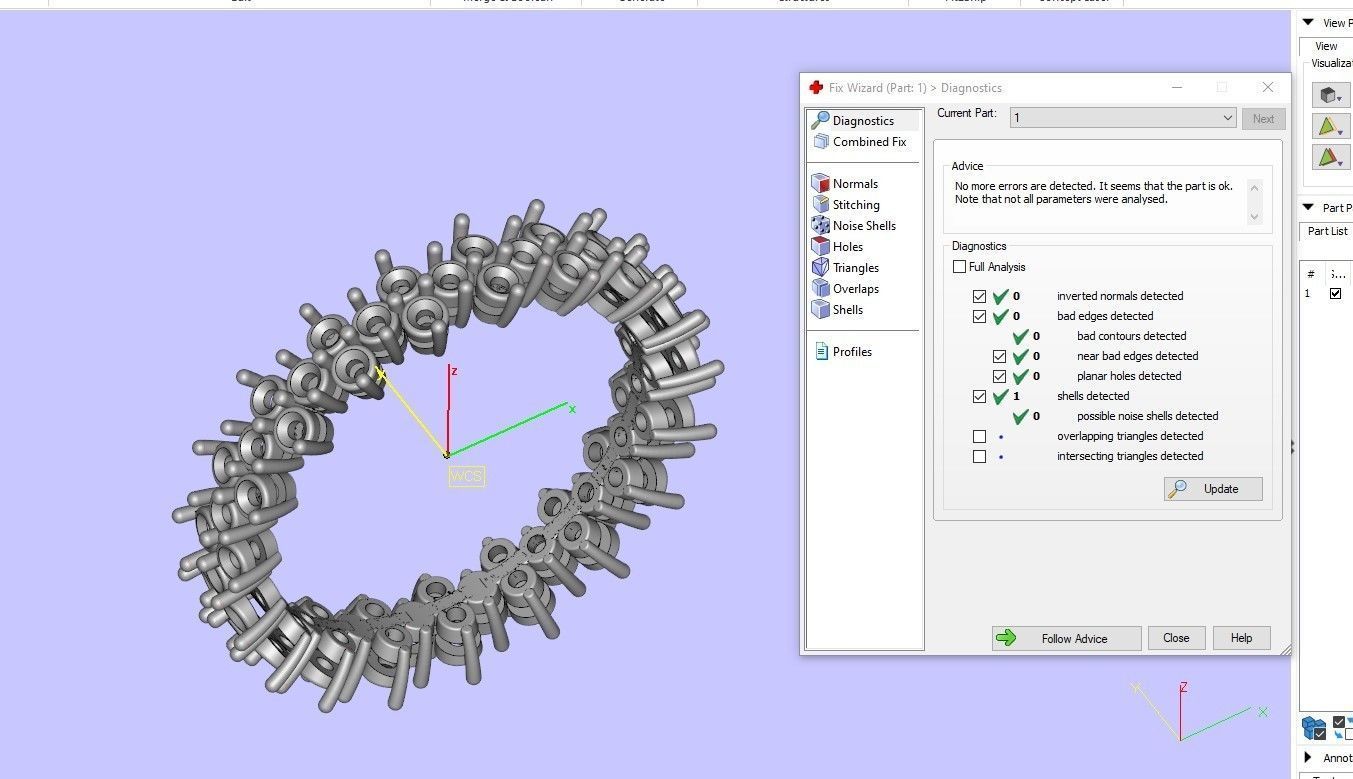The width and height of the screenshot is (1353, 779).
Task: Close the Fix Wizard window
Action: [x=1268, y=88]
